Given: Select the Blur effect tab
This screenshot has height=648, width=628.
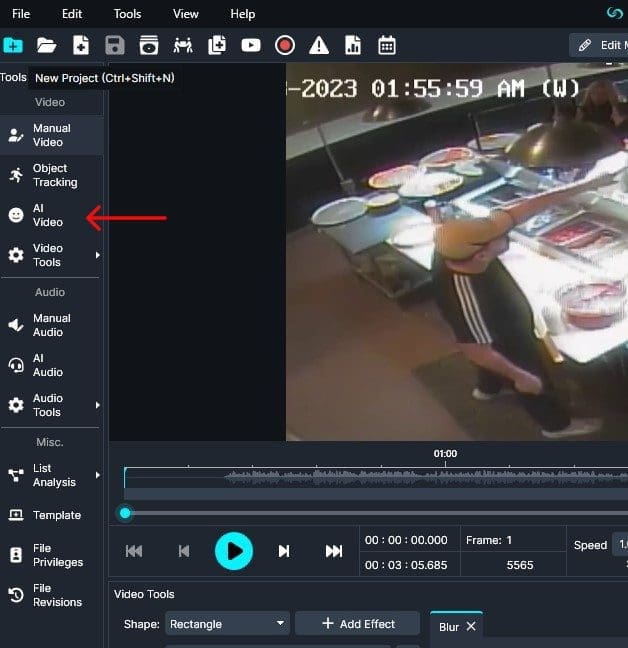Looking at the screenshot, I should (x=449, y=627).
